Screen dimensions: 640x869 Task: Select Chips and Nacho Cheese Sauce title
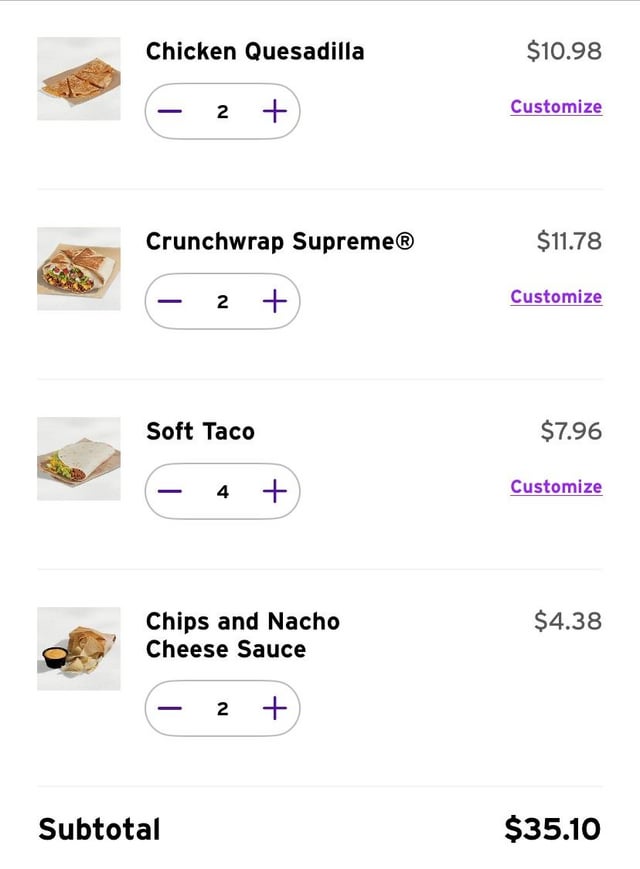tap(243, 635)
